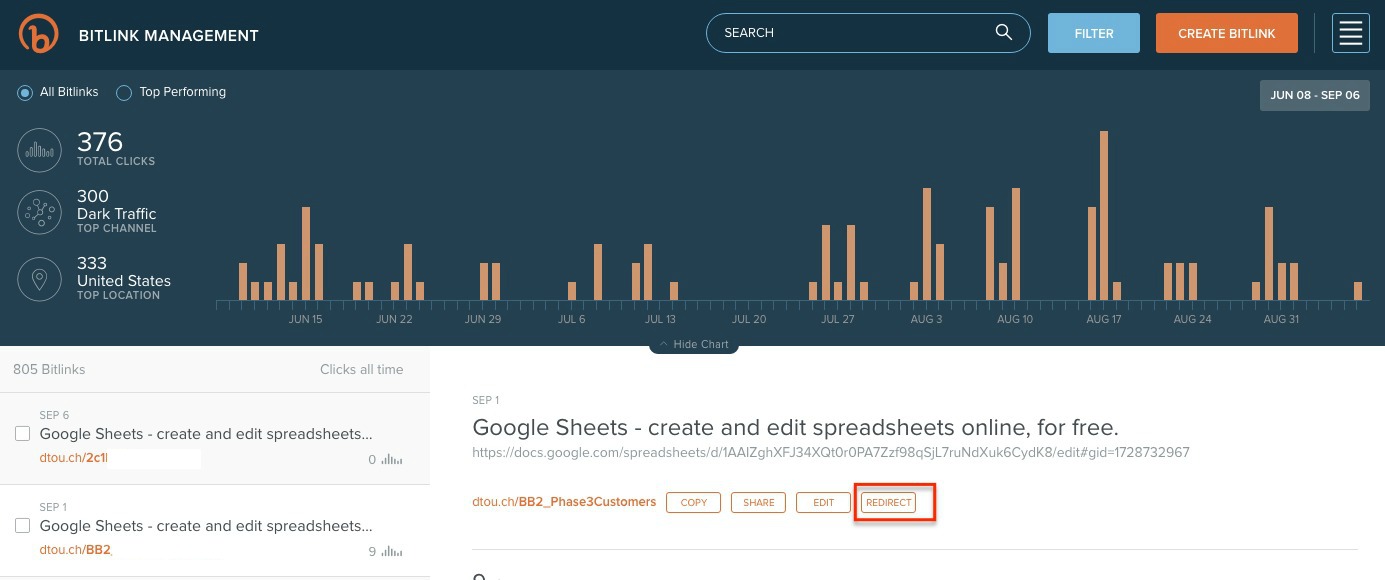Click the 300 Dark Traffic value
The height and width of the screenshot is (580, 1385).
93,196
